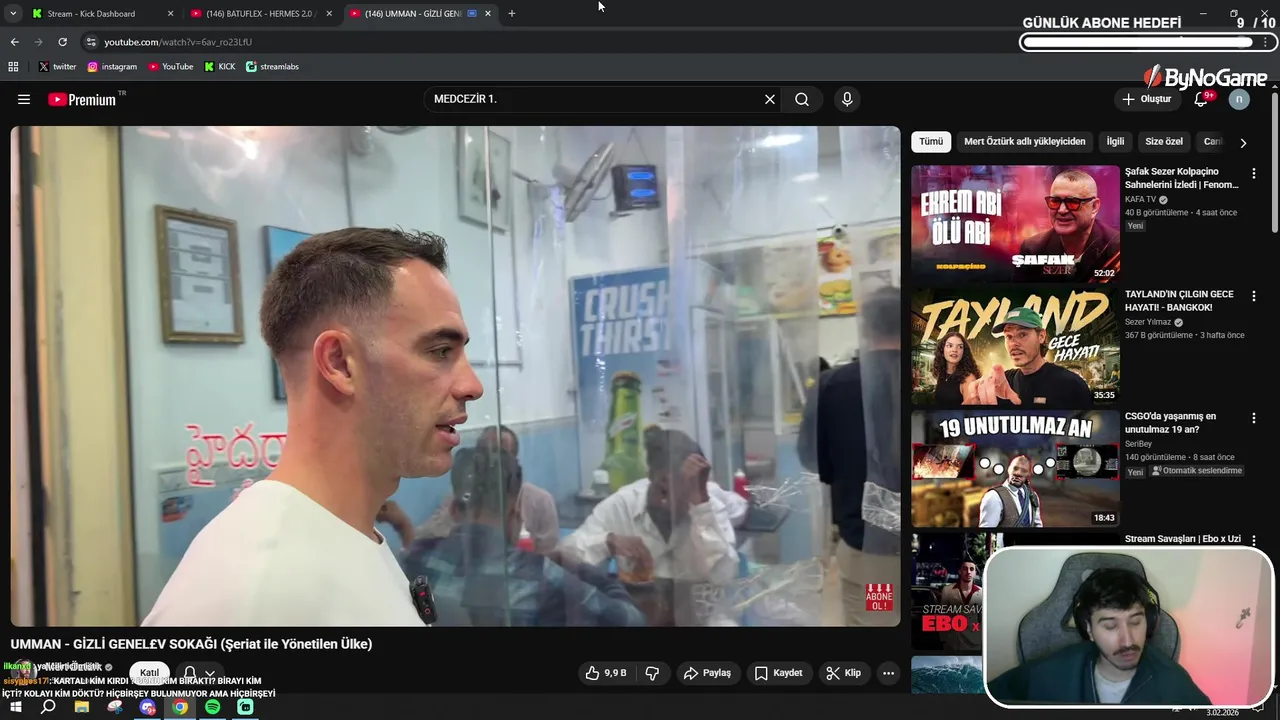Image resolution: width=1280 pixels, height=720 pixels.
Task: Open Sezer Yılmaz channel name
Action: click(1148, 322)
